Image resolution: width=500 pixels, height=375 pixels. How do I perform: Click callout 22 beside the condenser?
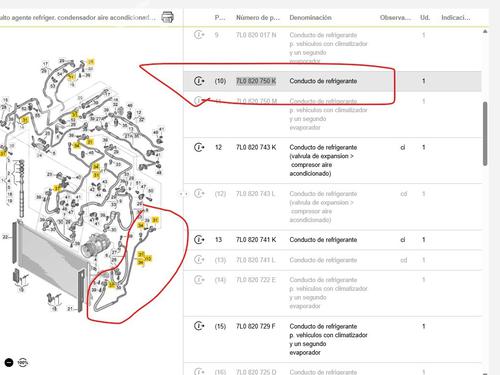tap(5, 237)
